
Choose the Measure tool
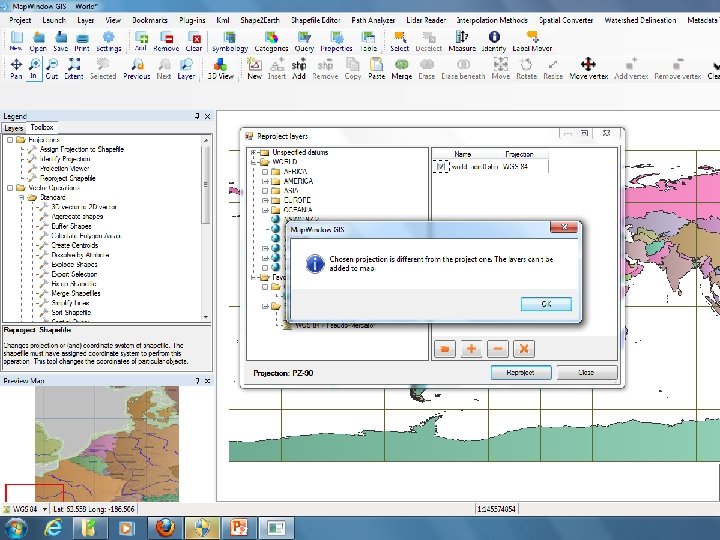(x=461, y=41)
